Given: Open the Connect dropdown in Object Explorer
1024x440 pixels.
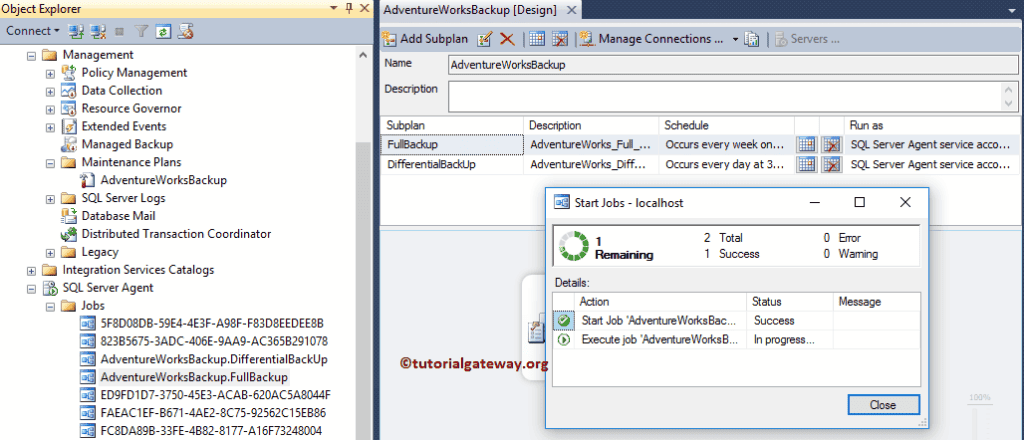Looking at the screenshot, I should 33,31.
